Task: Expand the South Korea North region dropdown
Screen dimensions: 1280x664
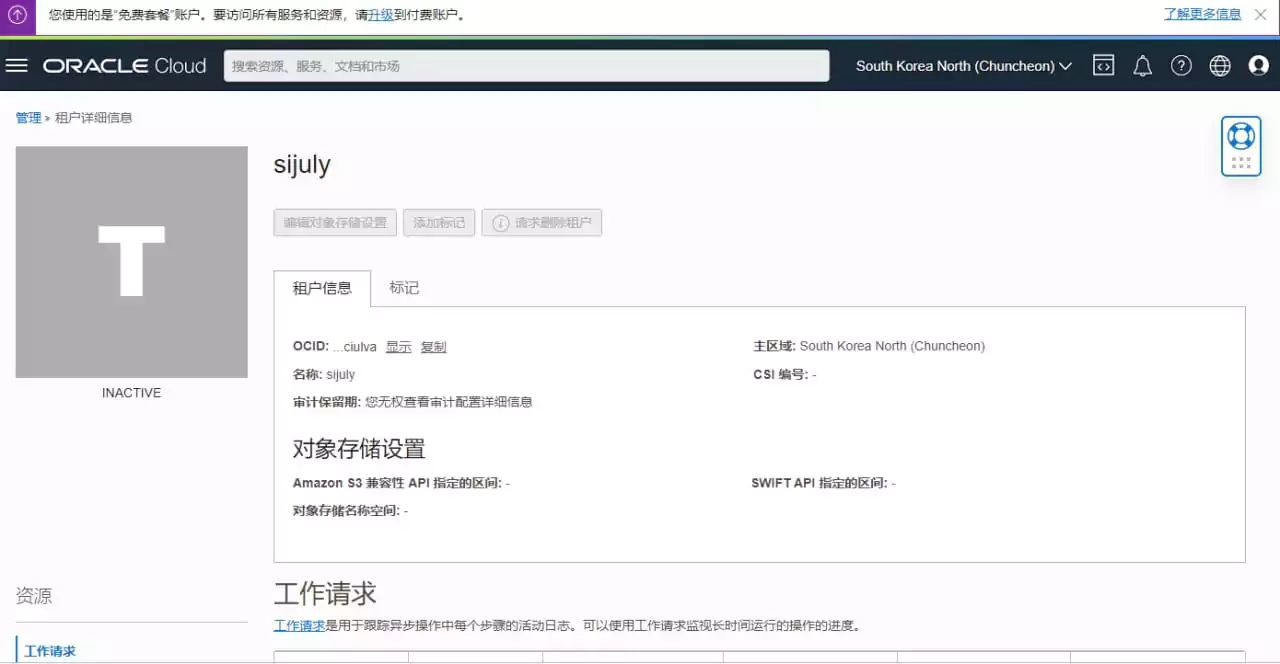Action: click(x=964, y=66)
